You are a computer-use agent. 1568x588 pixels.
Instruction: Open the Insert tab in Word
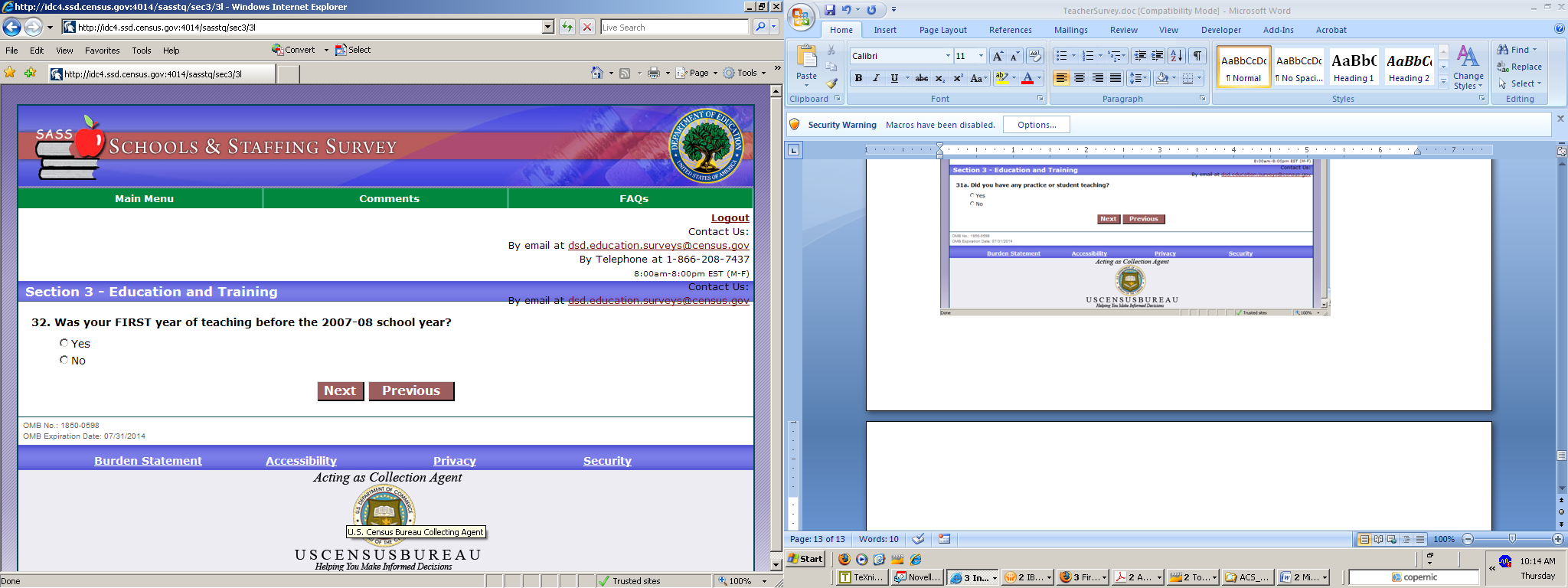coord(885,30)
